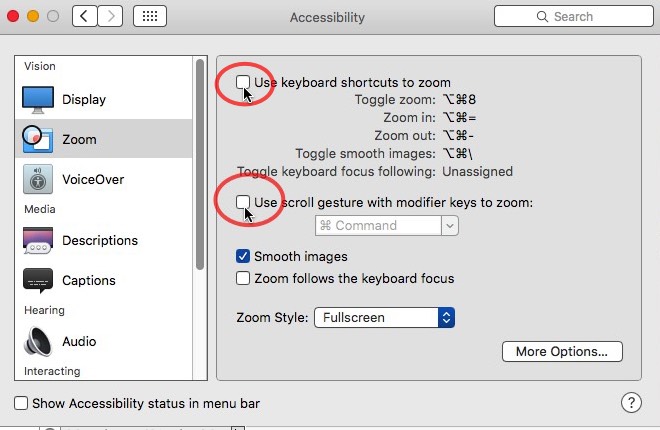Viewport: 660px width, 430px height.
Task: Open the Captions icon in sidebar
Action: 38,281
